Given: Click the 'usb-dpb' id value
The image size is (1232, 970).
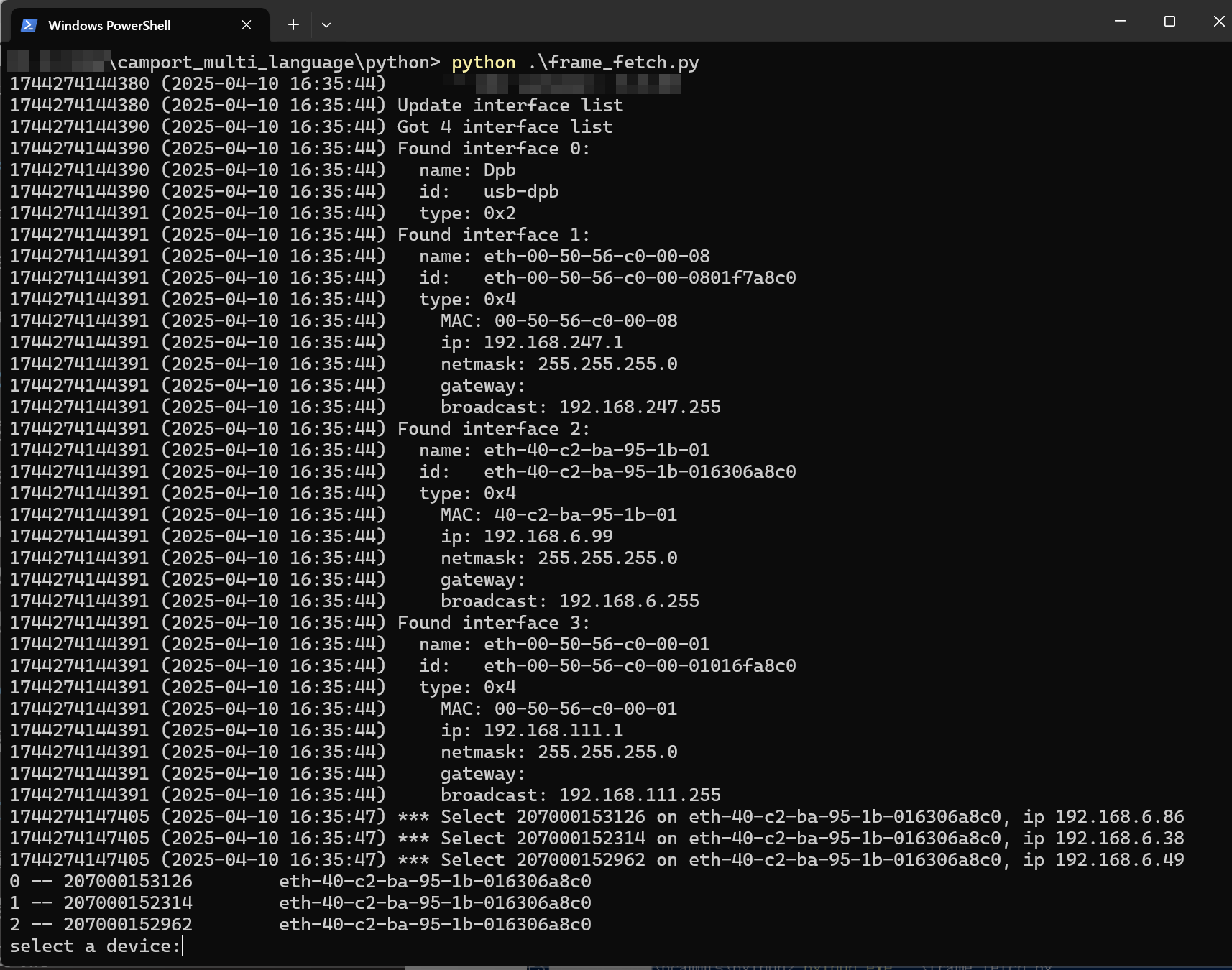Looking at the screenshot, I should pyautogui.click(x=521, y=192).
